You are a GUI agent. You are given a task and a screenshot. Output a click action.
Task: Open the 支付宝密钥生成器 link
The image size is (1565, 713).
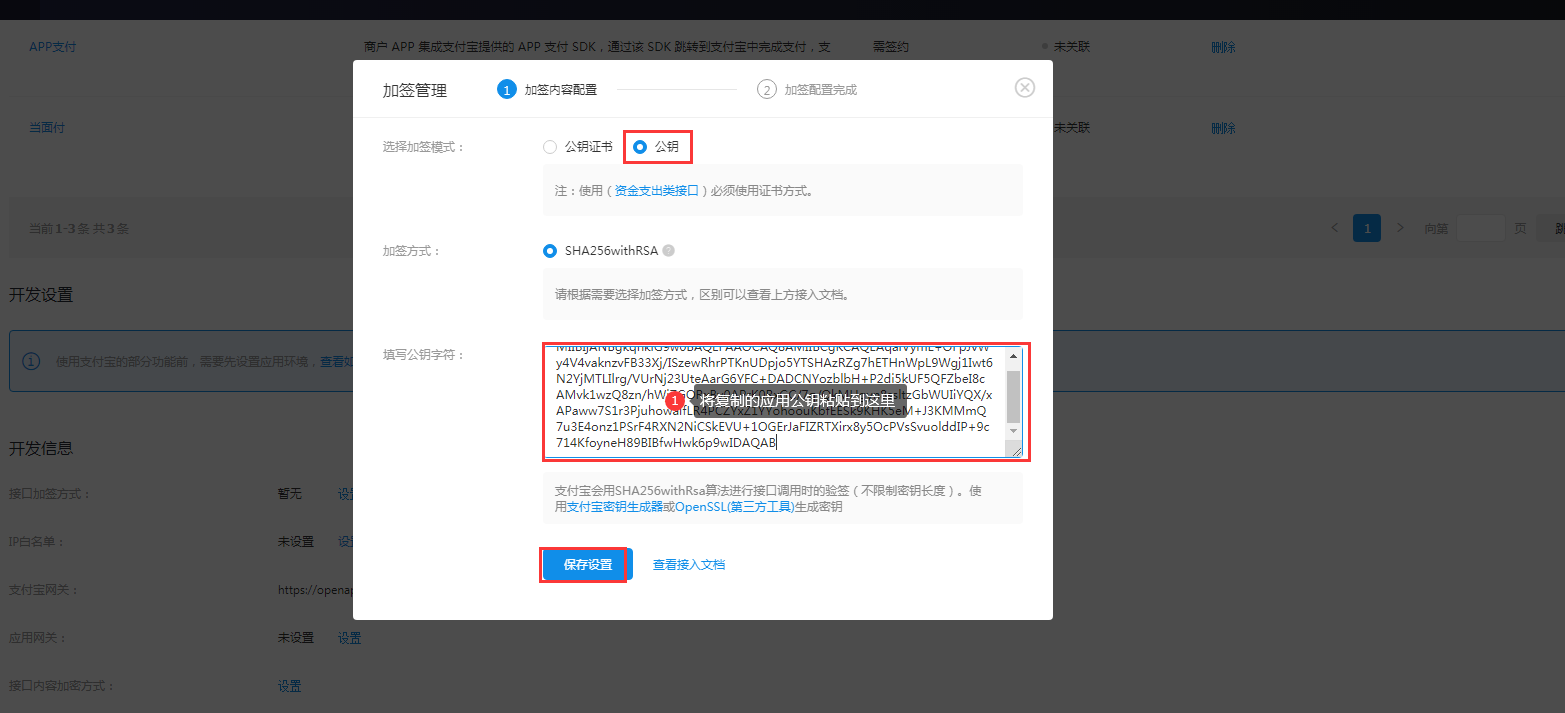(x=615, y=507)
